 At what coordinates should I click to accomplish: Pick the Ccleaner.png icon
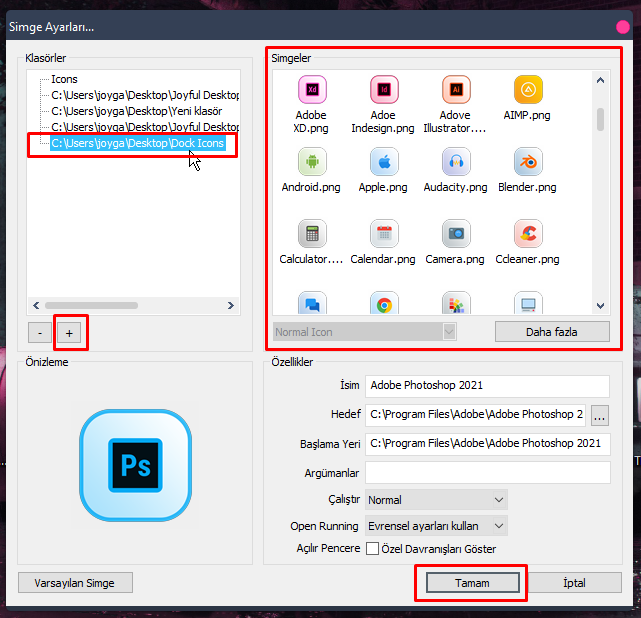click(528, 233)
